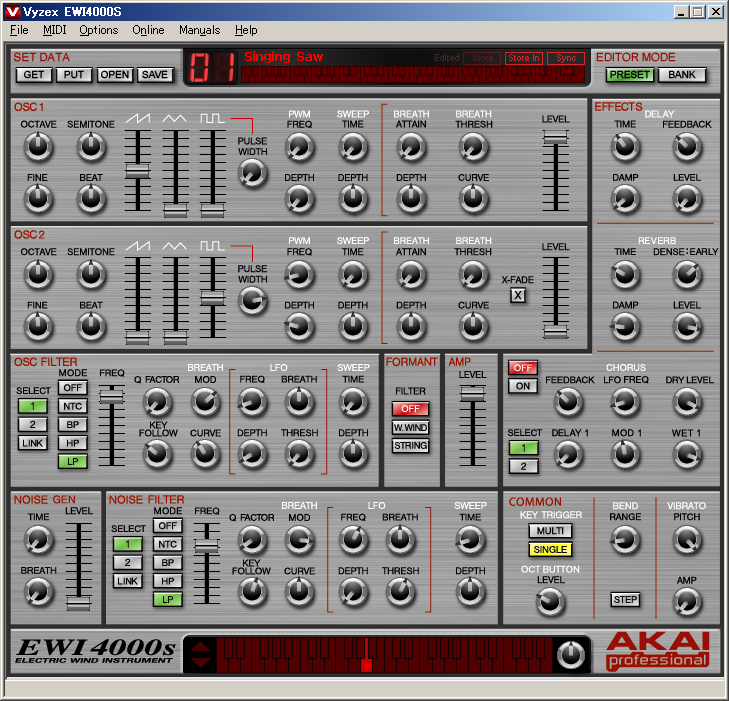
Task: Click the Vibrato Pitch knob
Action: [x=686, y=540]
